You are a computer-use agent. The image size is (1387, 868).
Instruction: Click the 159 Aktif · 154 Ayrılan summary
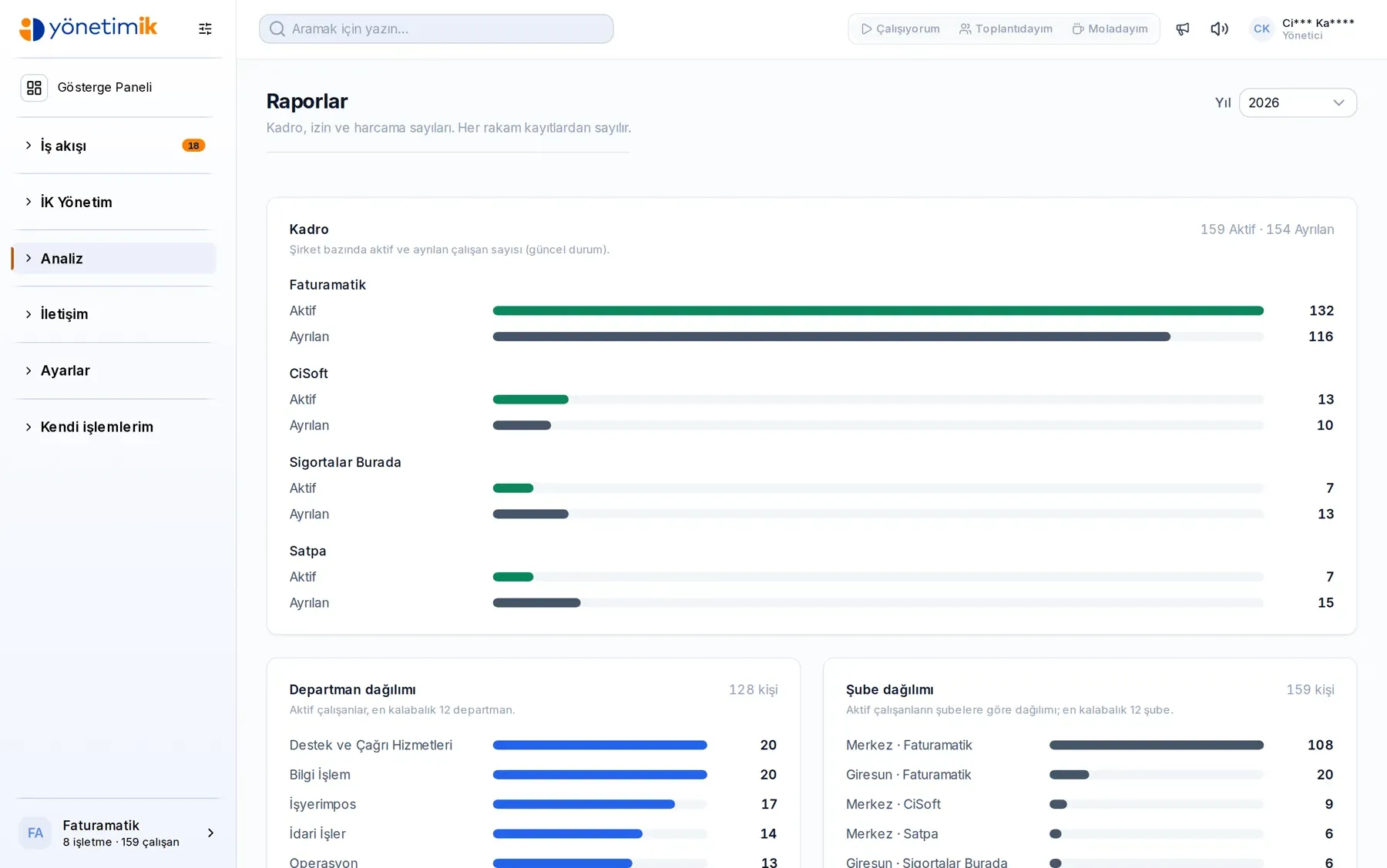click(x=1267, y=230)
